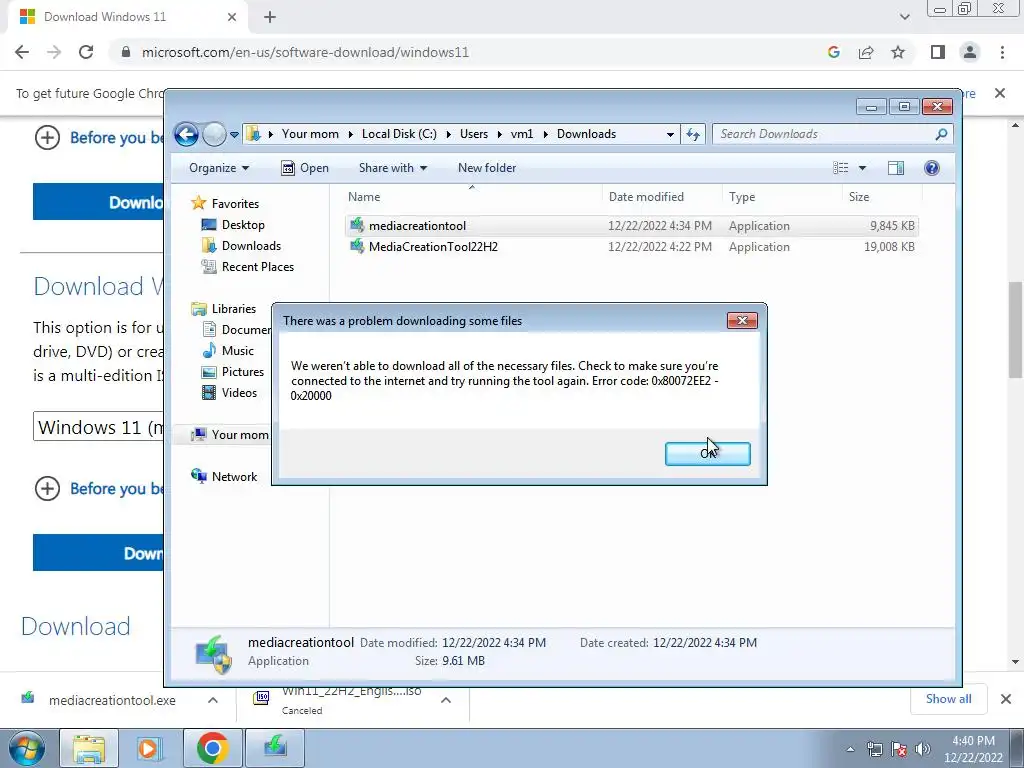Open Chrome three-dot menu
This screenshot has height=768, width=1024.
point(1002,52)
